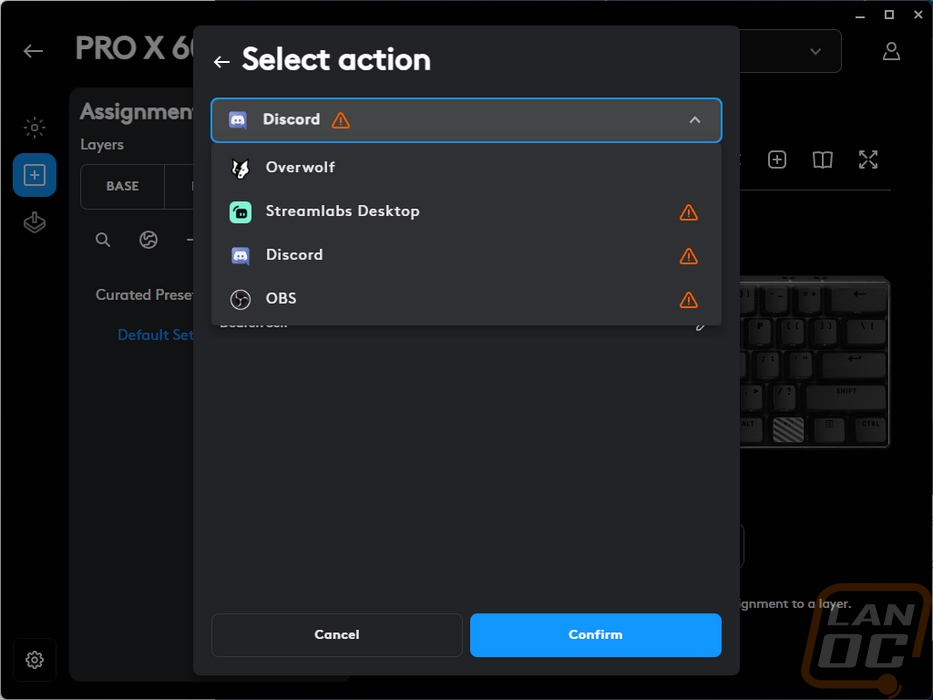933x700 pixels.
Task: Click the search magnifier in Assignments
Action: pos(103,240)
